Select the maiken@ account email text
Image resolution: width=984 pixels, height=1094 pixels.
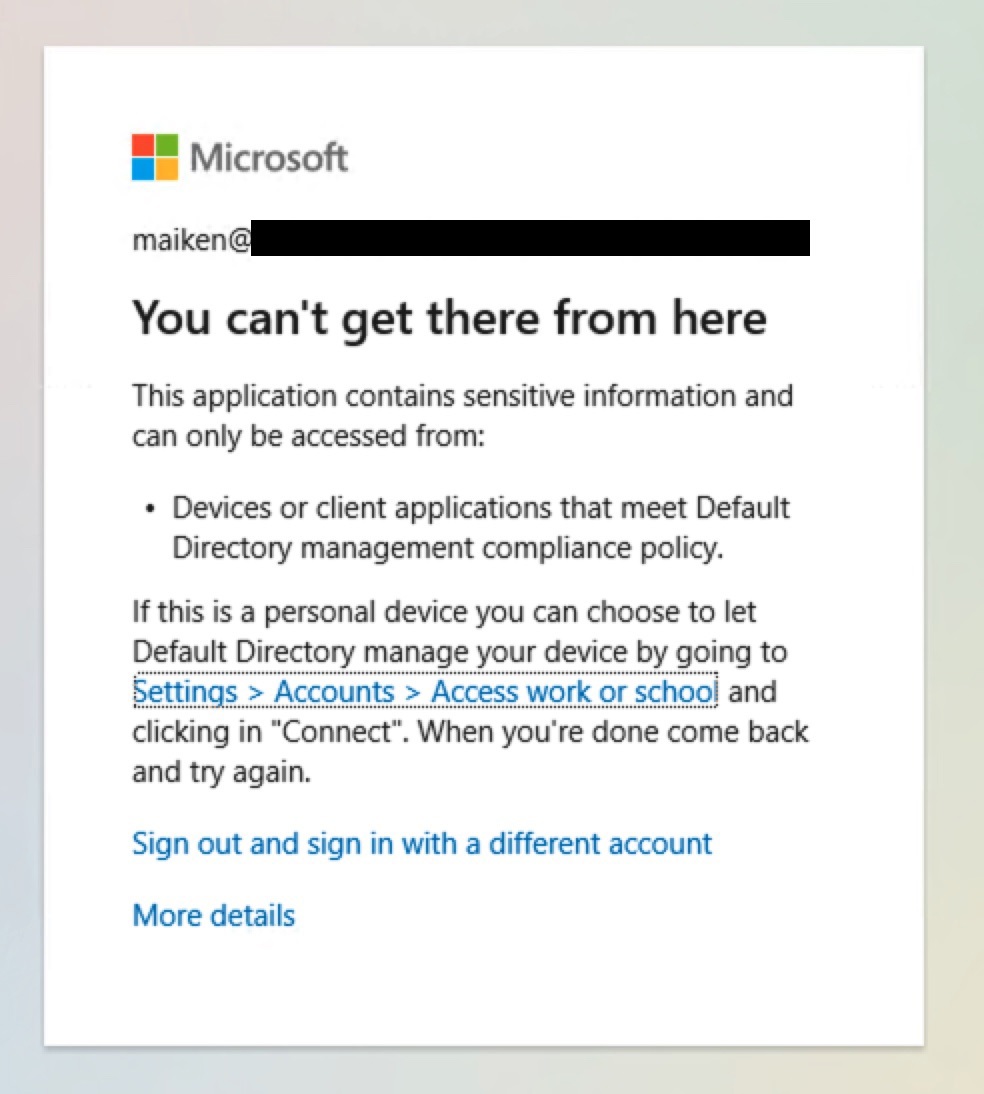coord(191,239)
